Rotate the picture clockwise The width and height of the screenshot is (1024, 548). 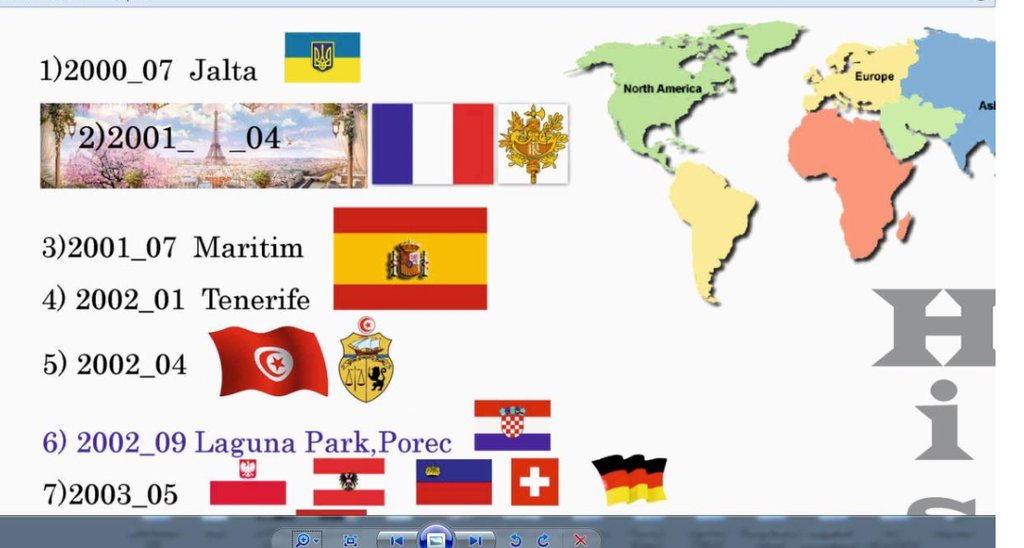[x=543, y=540]
